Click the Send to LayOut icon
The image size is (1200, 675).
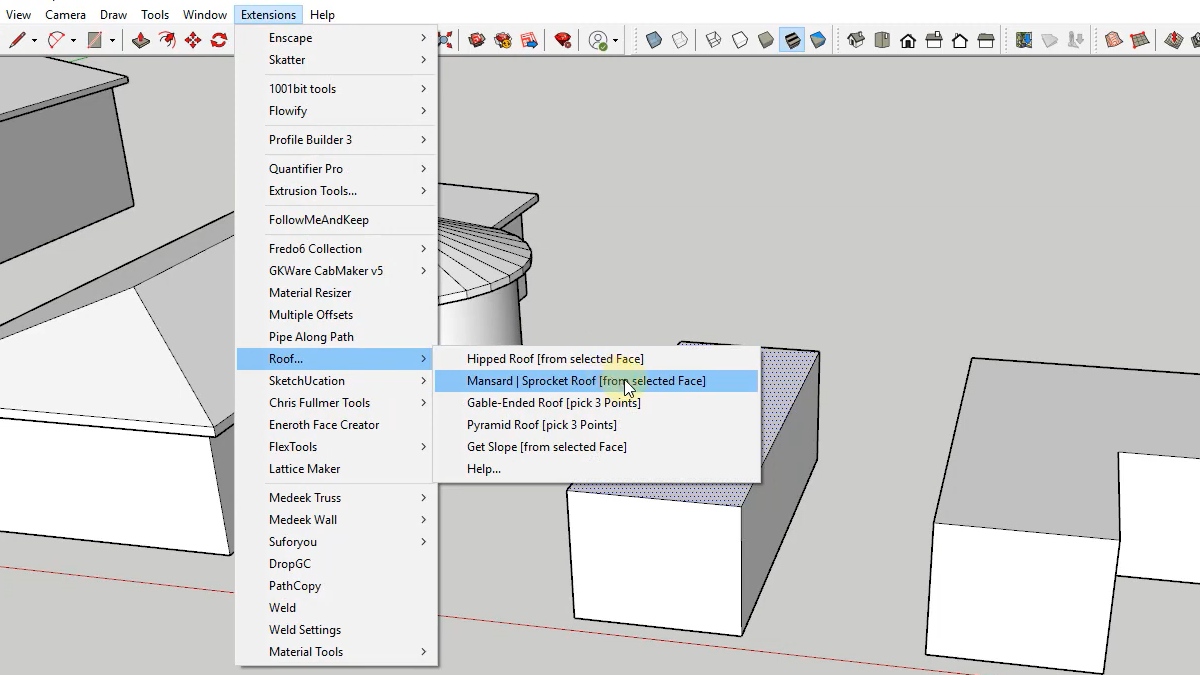tap(529, 40)
